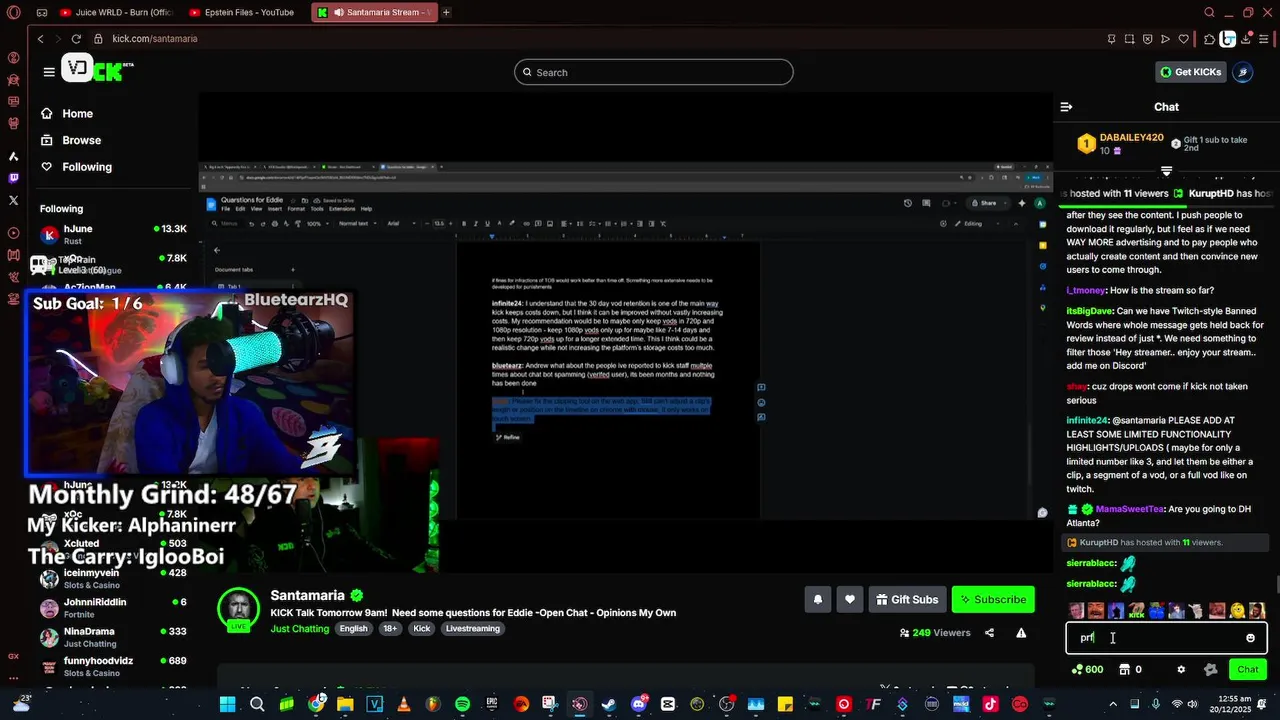Click the 18+ tag
Image resolution: width=1280 pixels, height=720 pixels.
point(390,629)
